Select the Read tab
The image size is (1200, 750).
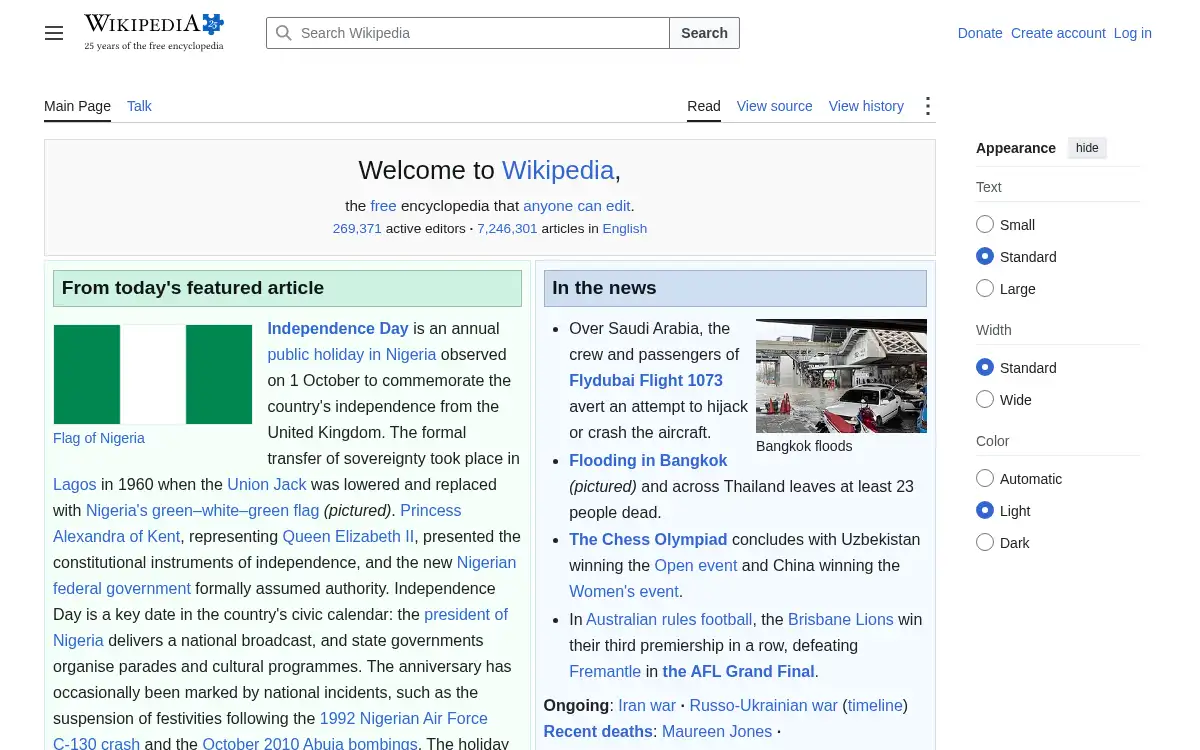704,106
